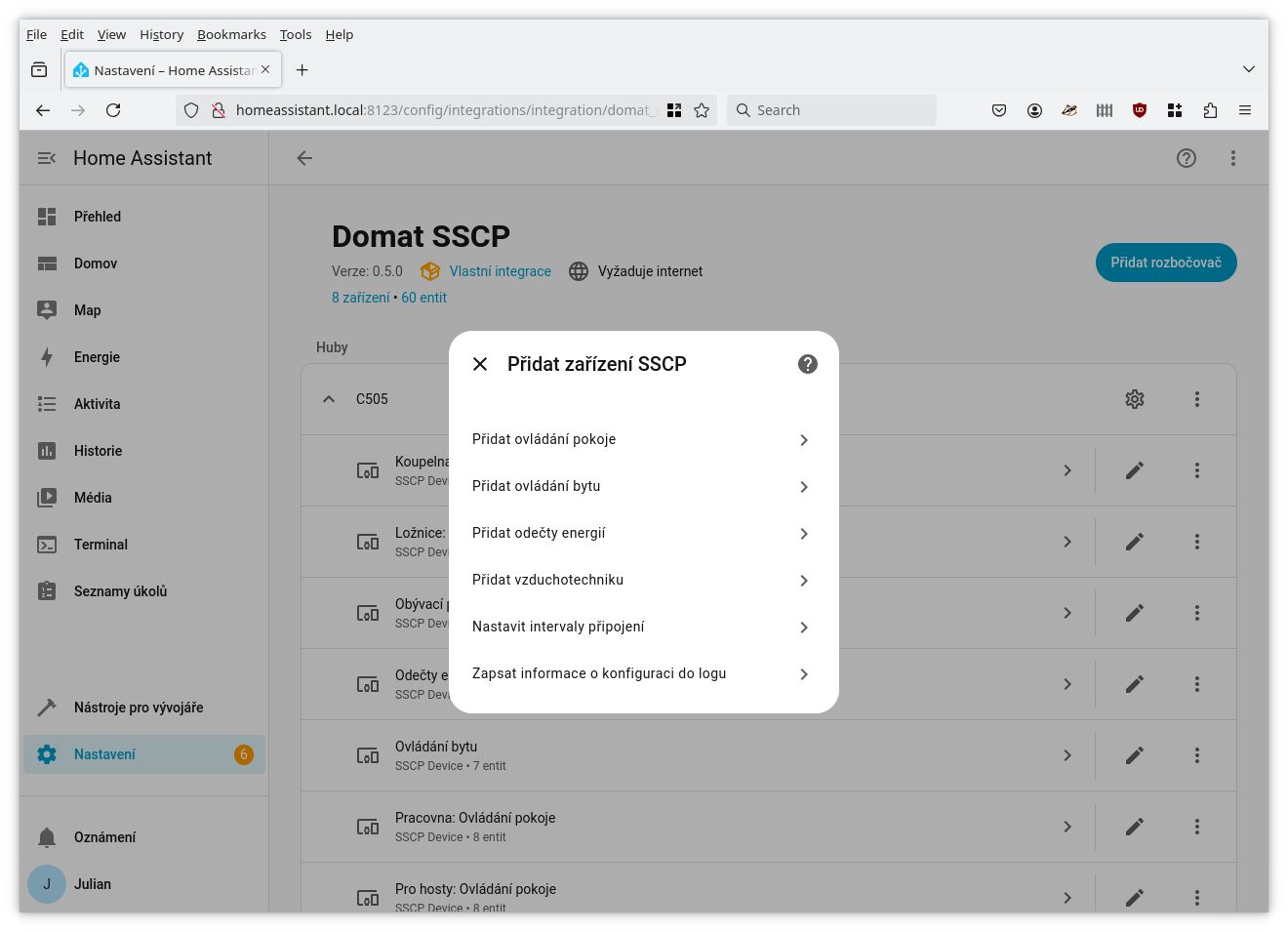Open Přehled in sidebar
The width and height of the screenshot is (1288, 932).
tap(144, 217)
